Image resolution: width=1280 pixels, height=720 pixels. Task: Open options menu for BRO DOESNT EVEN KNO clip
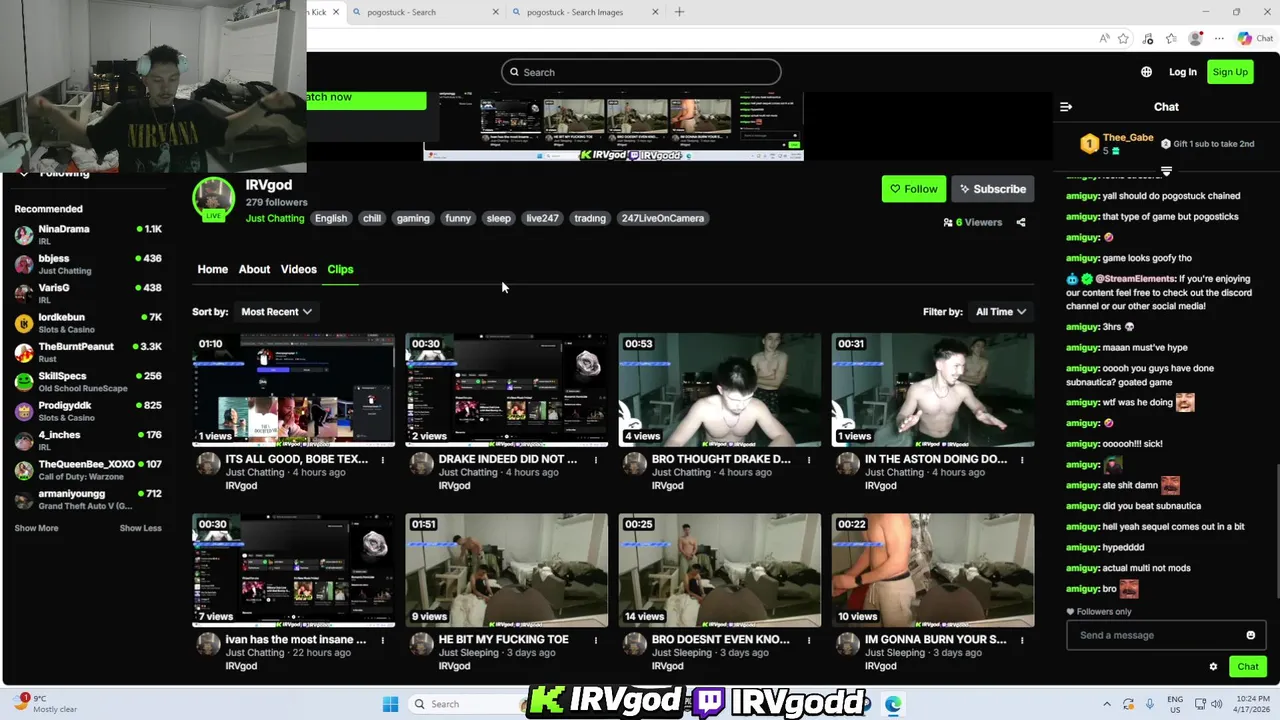pos(808,640)
